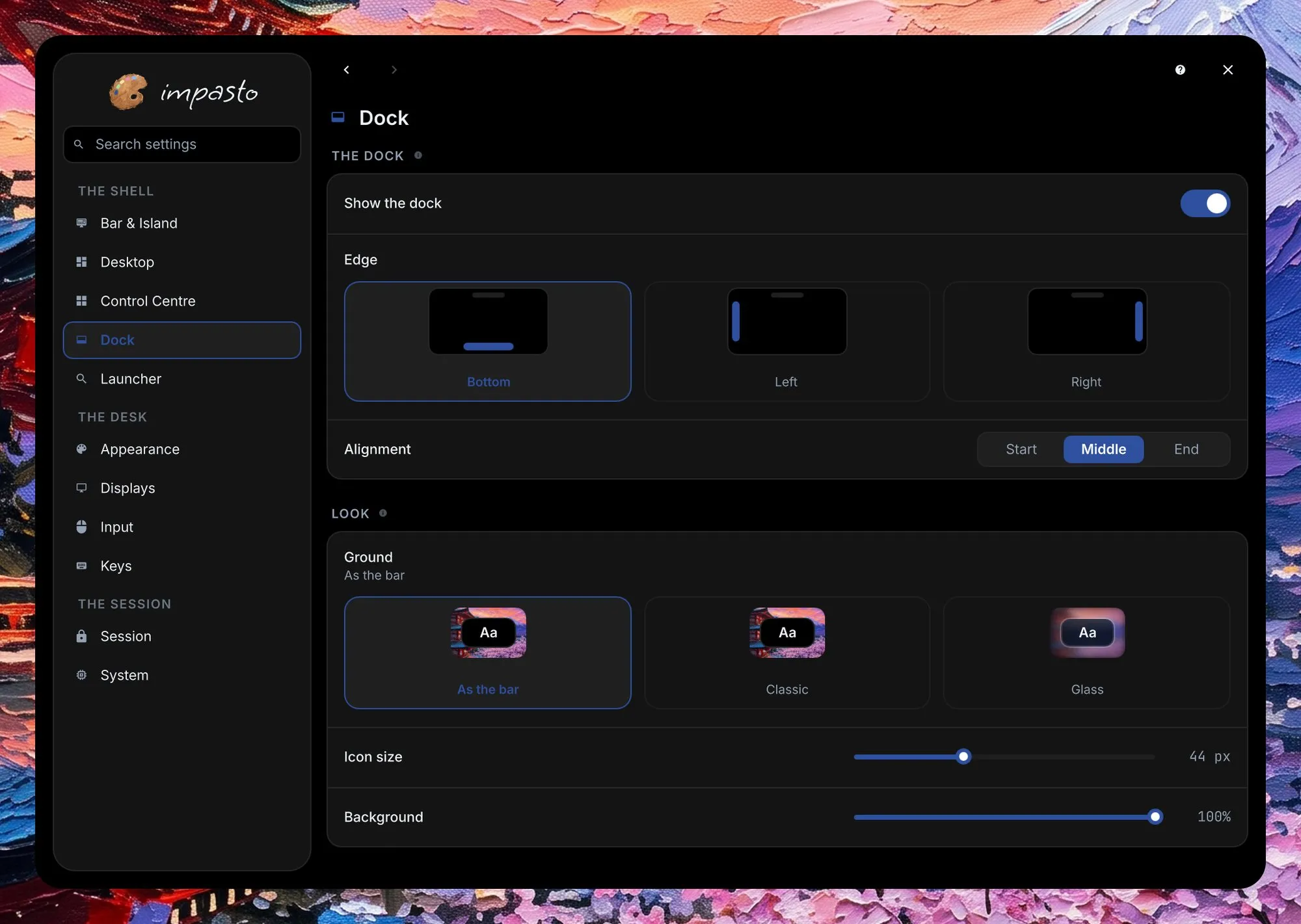Image resolution: width=1301 pixels, height=924 pixels.
Task: Open the Appearance settings page
Action: [x=182, y=449]
